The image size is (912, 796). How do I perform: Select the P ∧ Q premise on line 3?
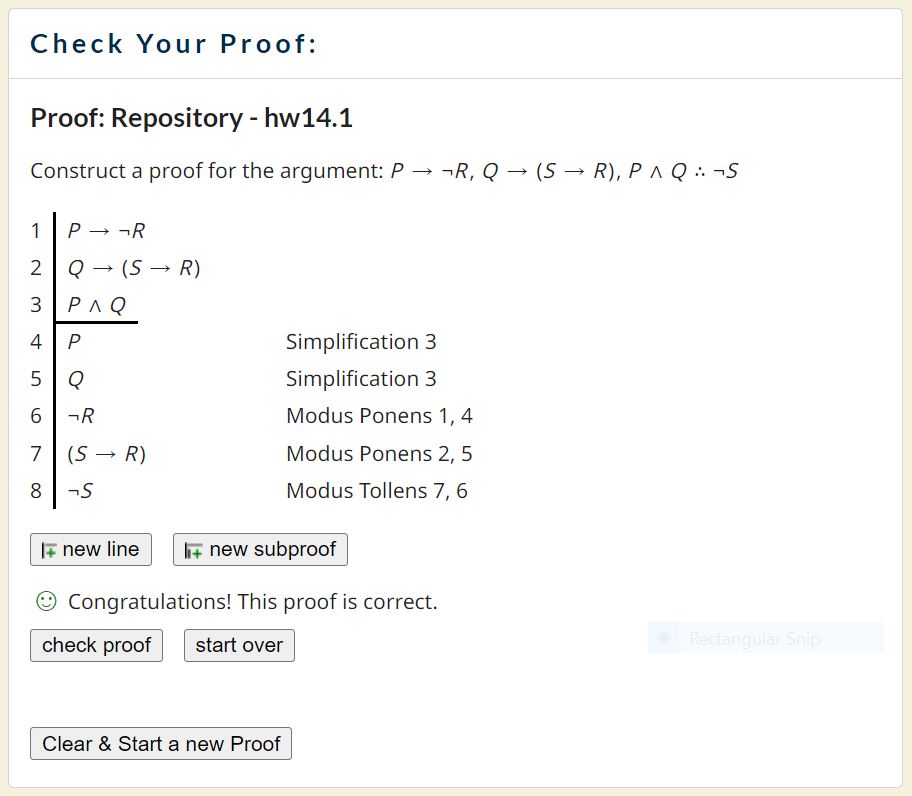click(96, 305)
